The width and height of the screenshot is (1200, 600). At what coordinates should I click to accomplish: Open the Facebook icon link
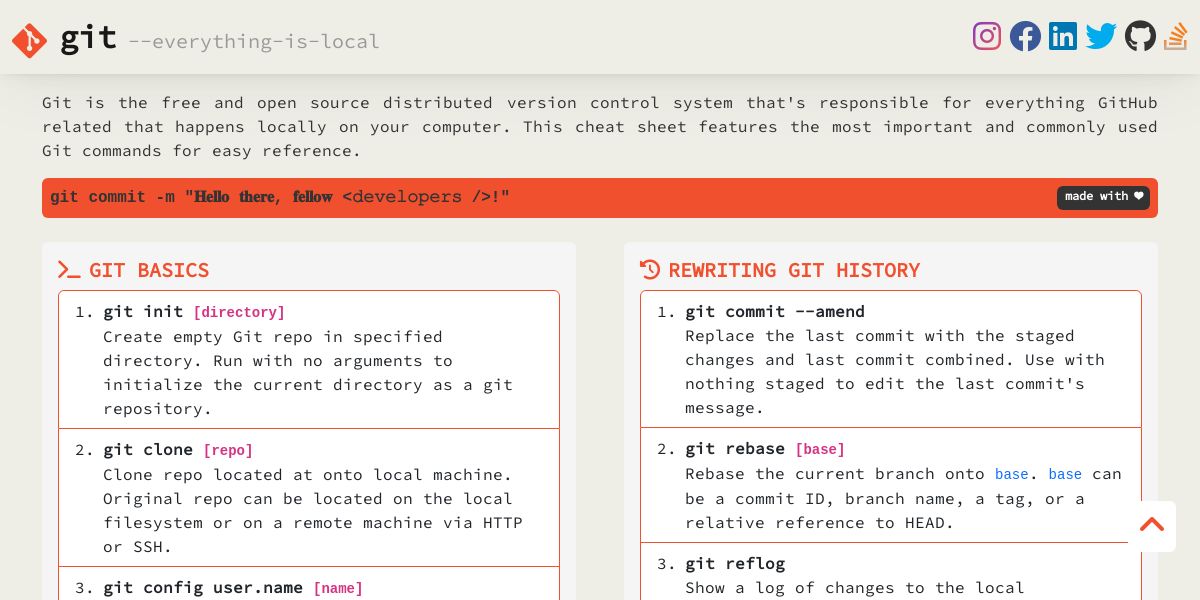(1025, 36)
